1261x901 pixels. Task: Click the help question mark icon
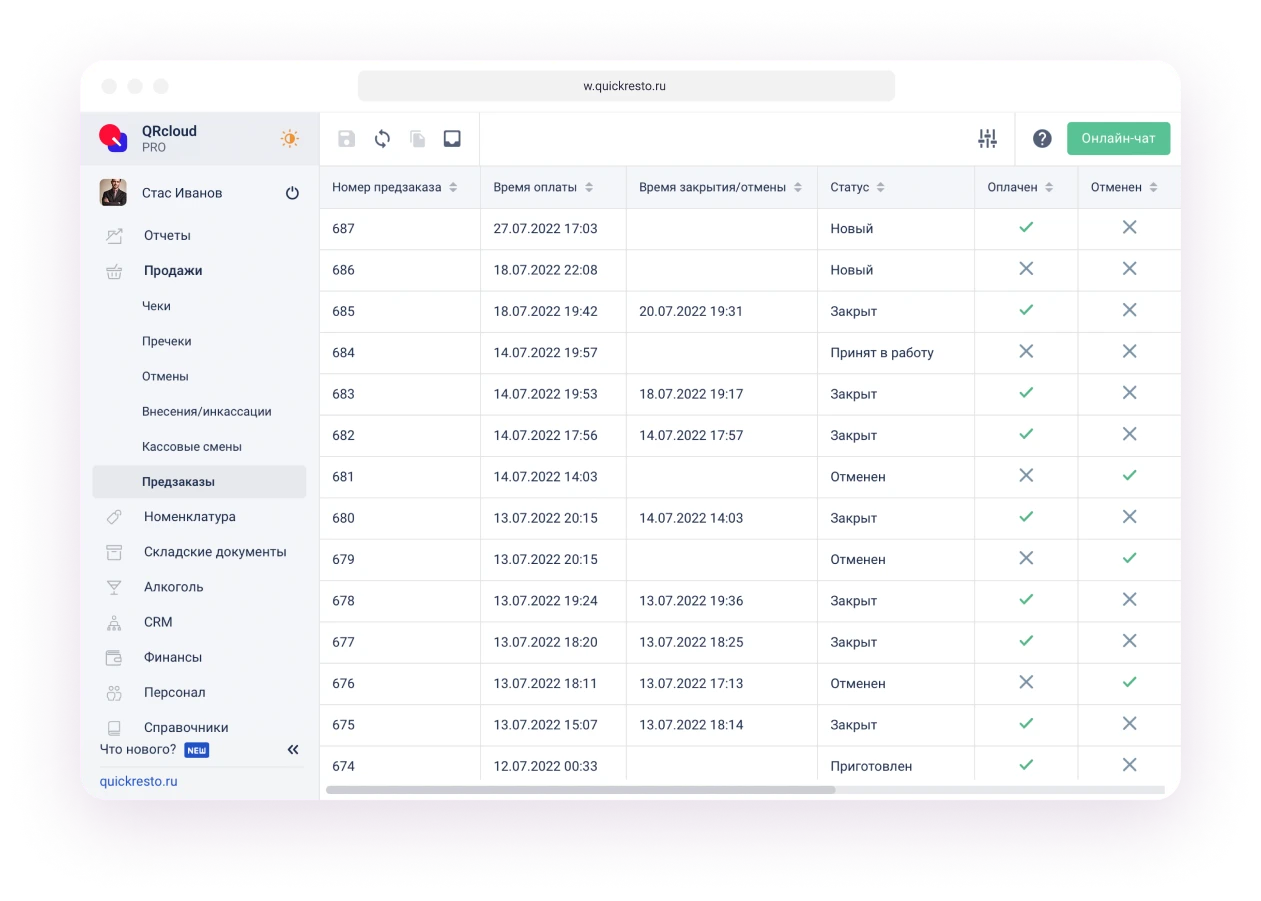[x=1042, y=139]
